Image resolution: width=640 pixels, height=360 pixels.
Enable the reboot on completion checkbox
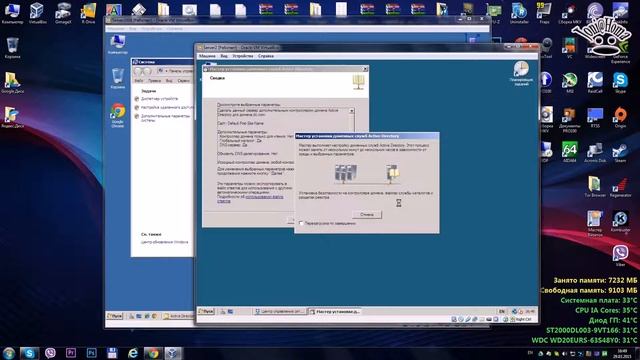click(301, 223)
